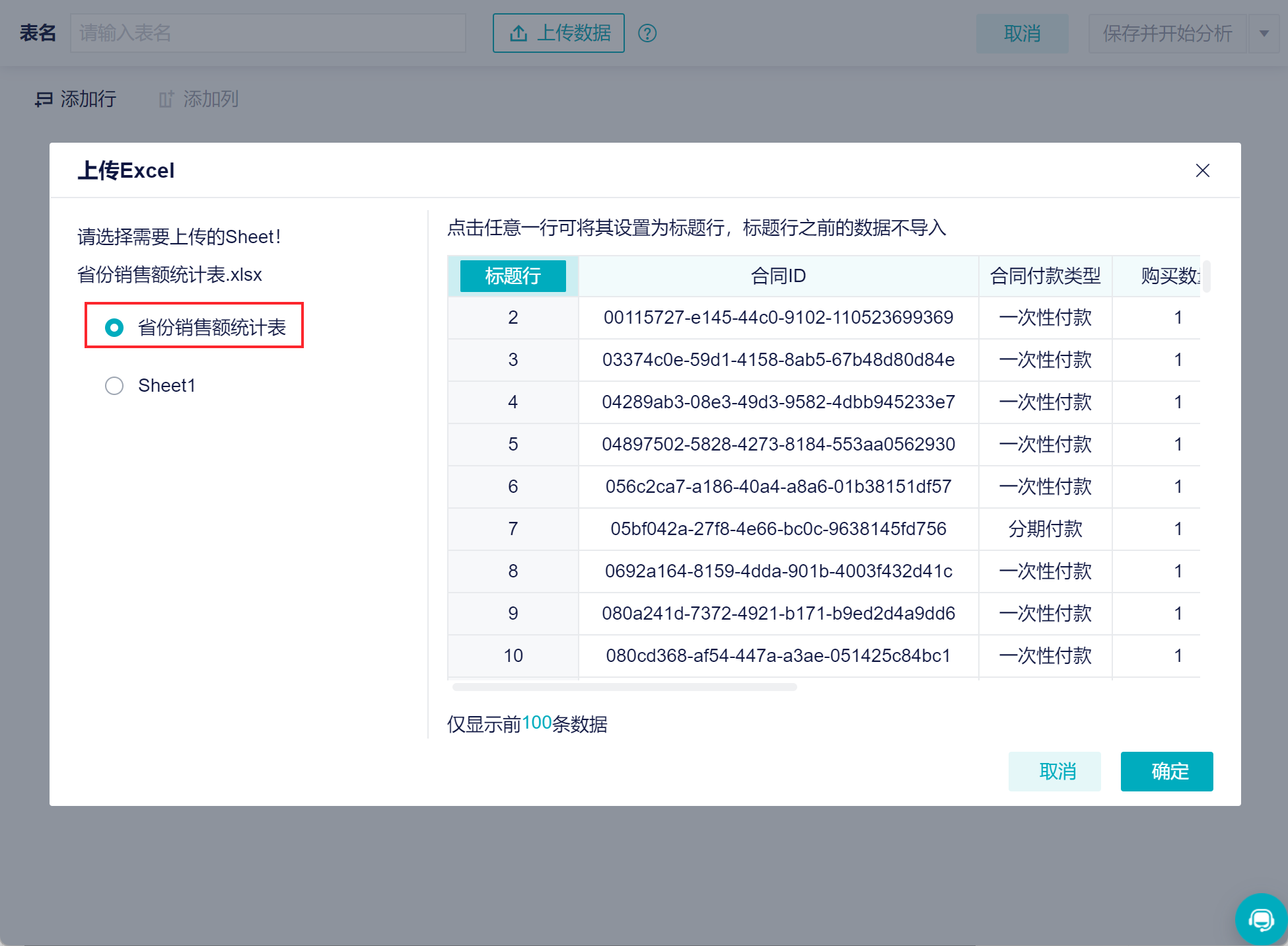1288x946 pixels.
Task: Select the 省份销售额统计表 sheet radio
Action: coord(114,328)
